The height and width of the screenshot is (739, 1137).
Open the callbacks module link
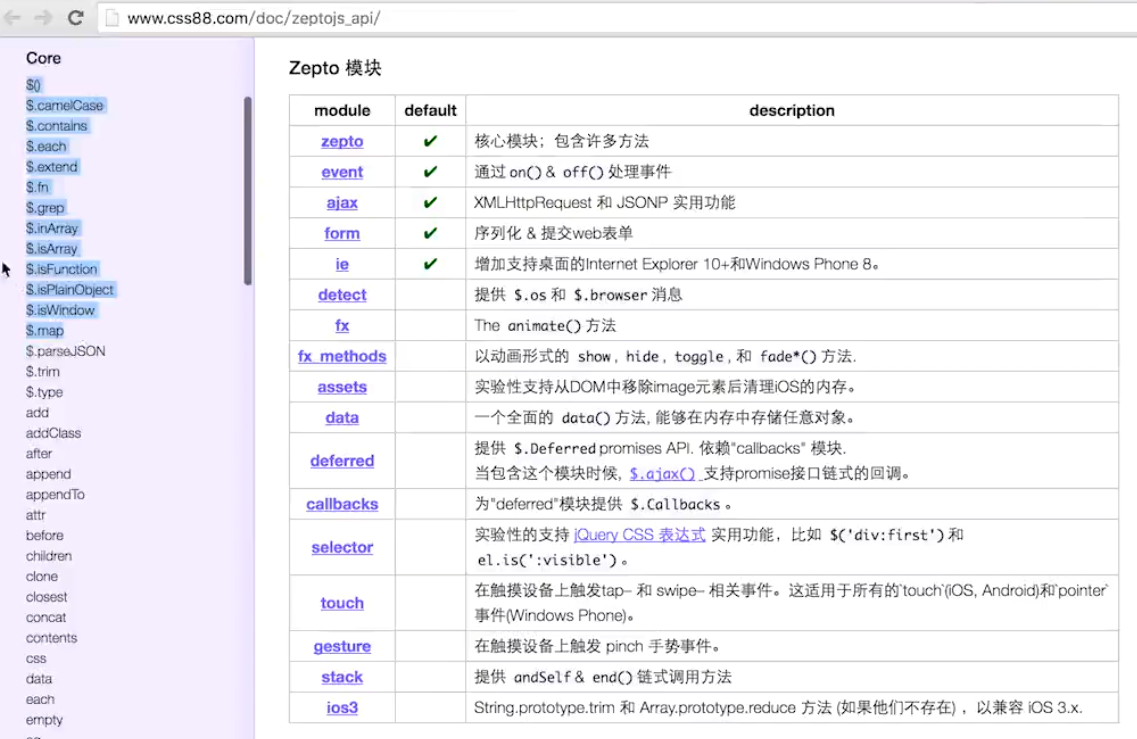click(x=342, y=504)
